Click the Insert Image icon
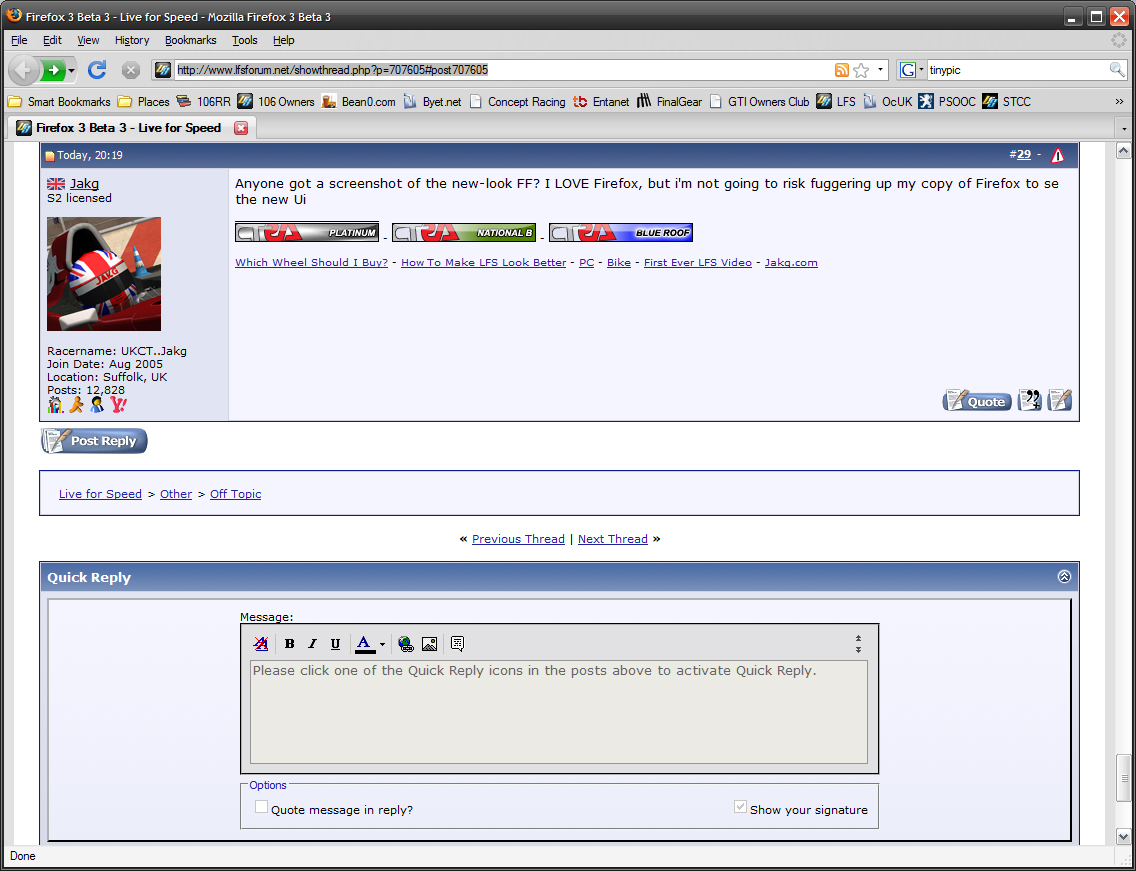This screenshot has height=871, width=1136. click(429, 643)
